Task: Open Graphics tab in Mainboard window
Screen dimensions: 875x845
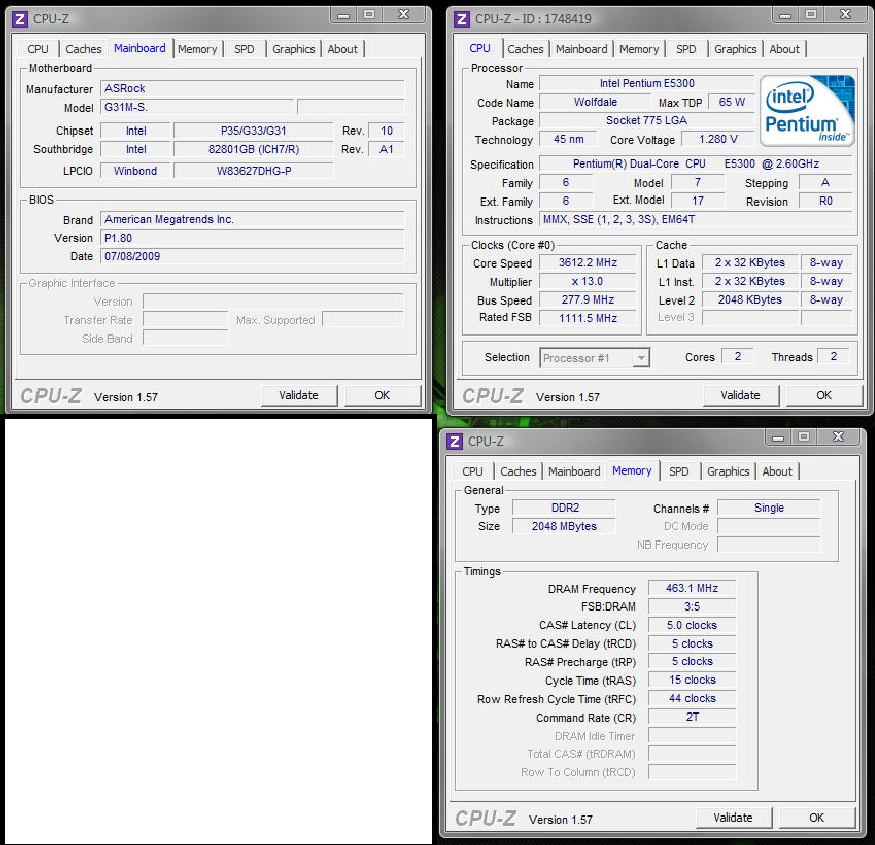Action: tap(294, 49)
